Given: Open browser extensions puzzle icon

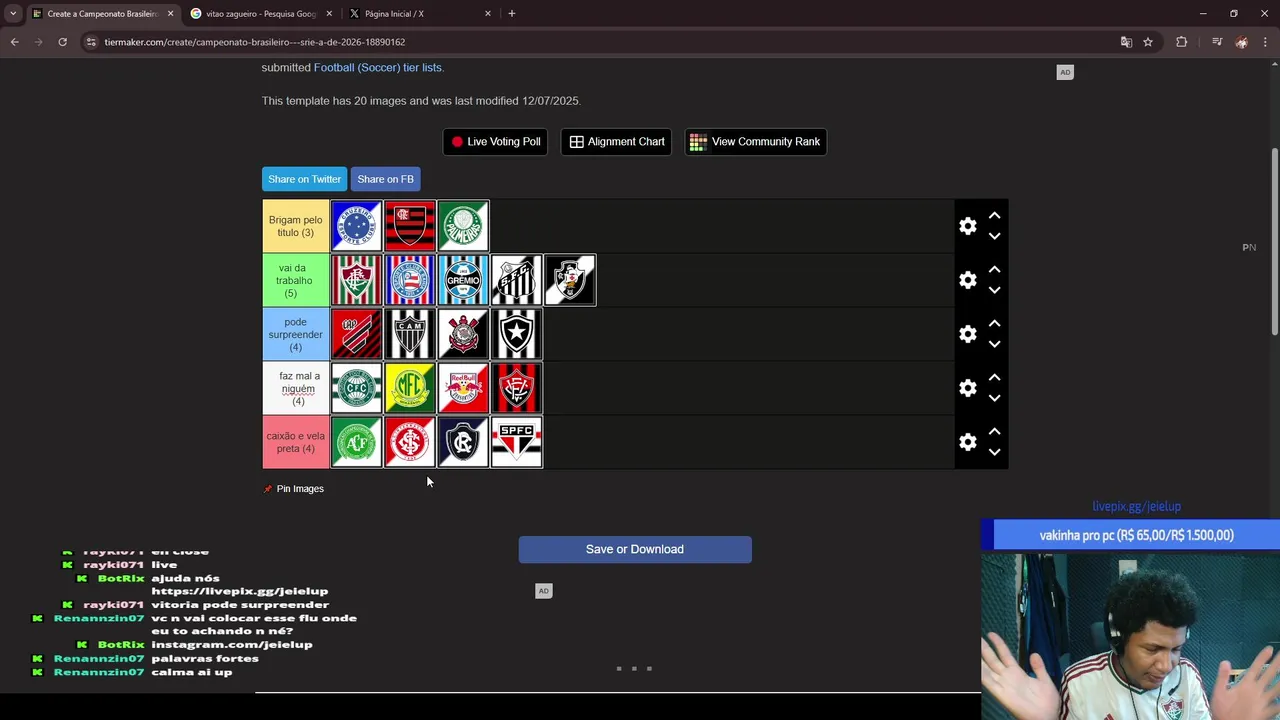Looking at the screenshot, I should 1181,42.
